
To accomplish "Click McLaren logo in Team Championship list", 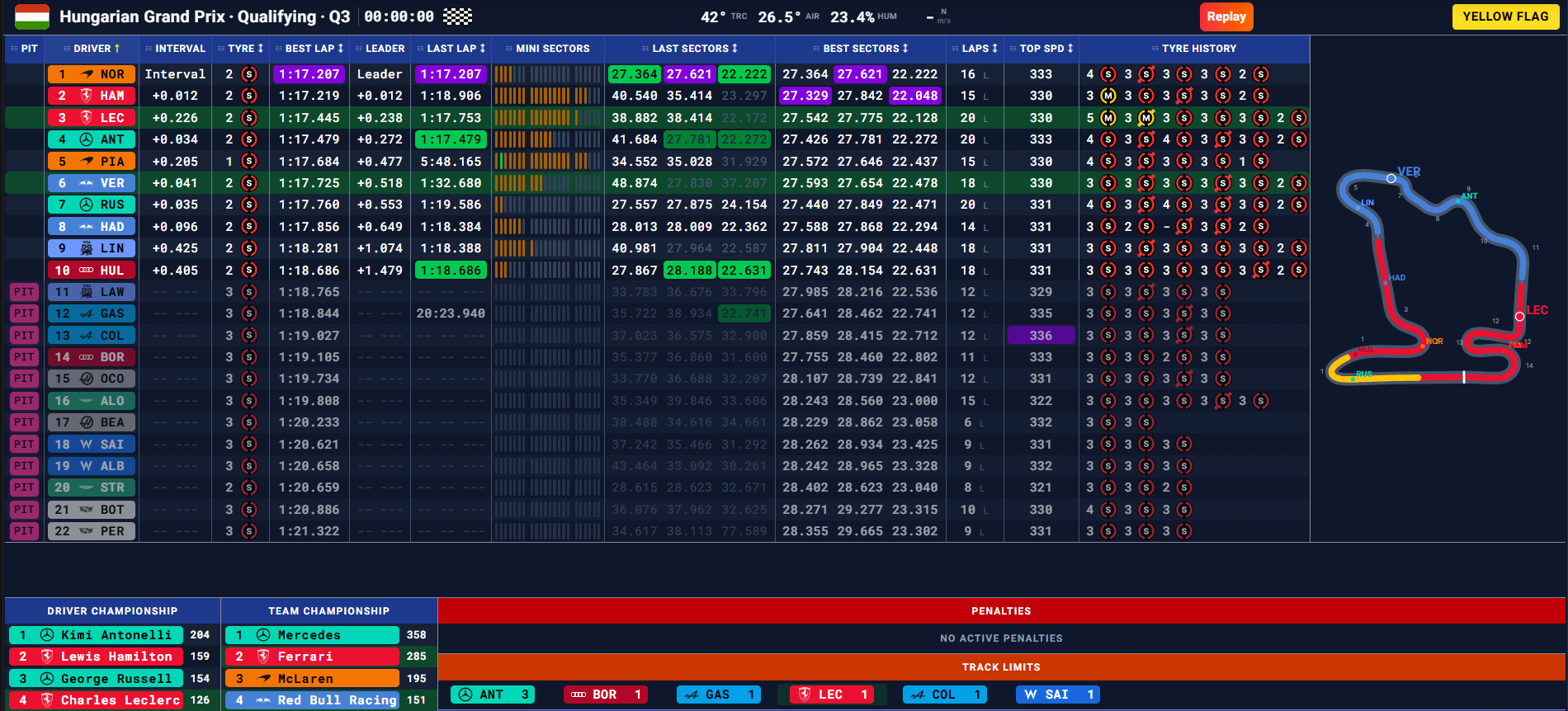I will point(263,679).
